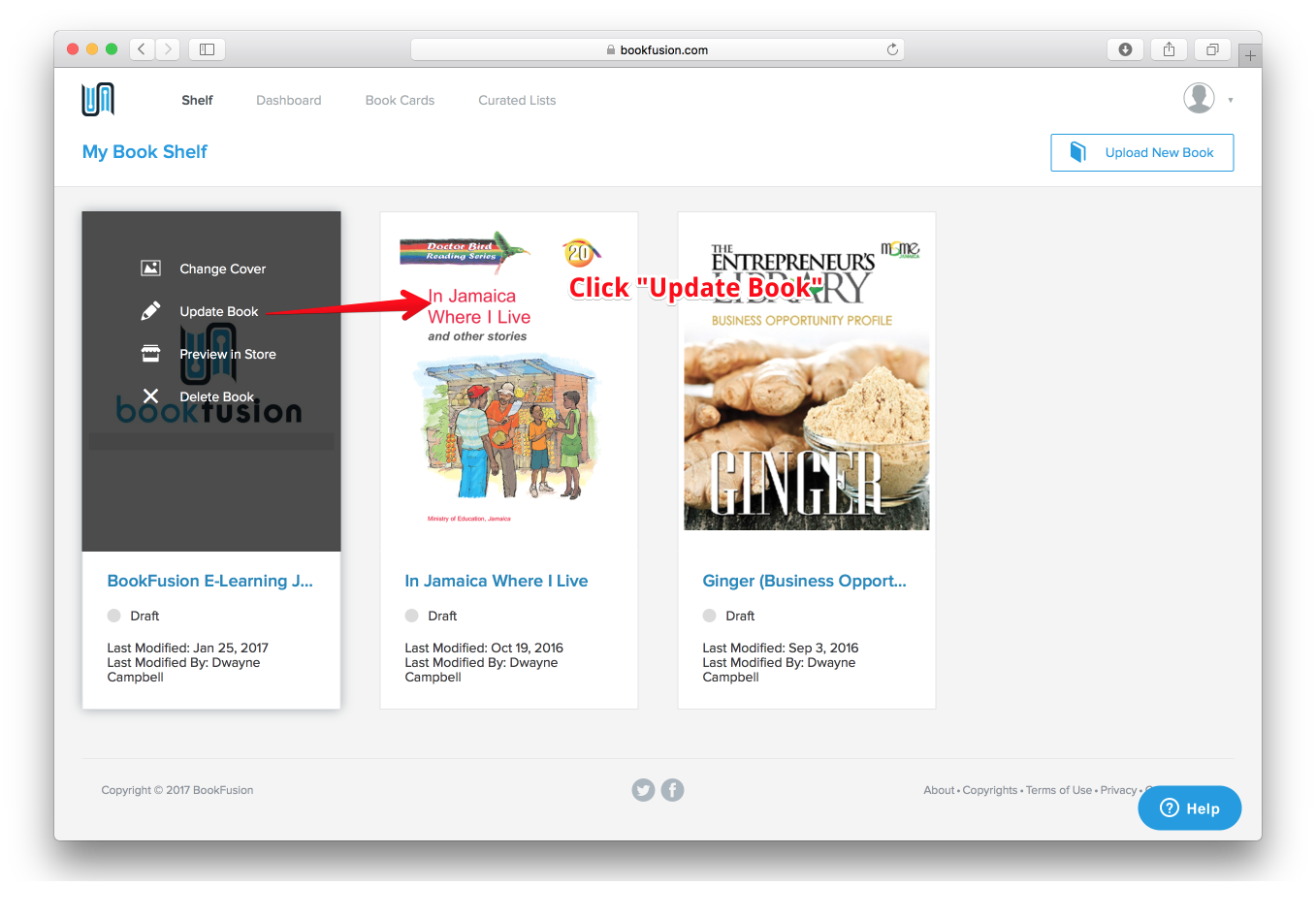Image resolution: width=1316 pixels, height=918 pixels.
Task: Open the user profile avatar dropdown
Action: point(1200,99)
